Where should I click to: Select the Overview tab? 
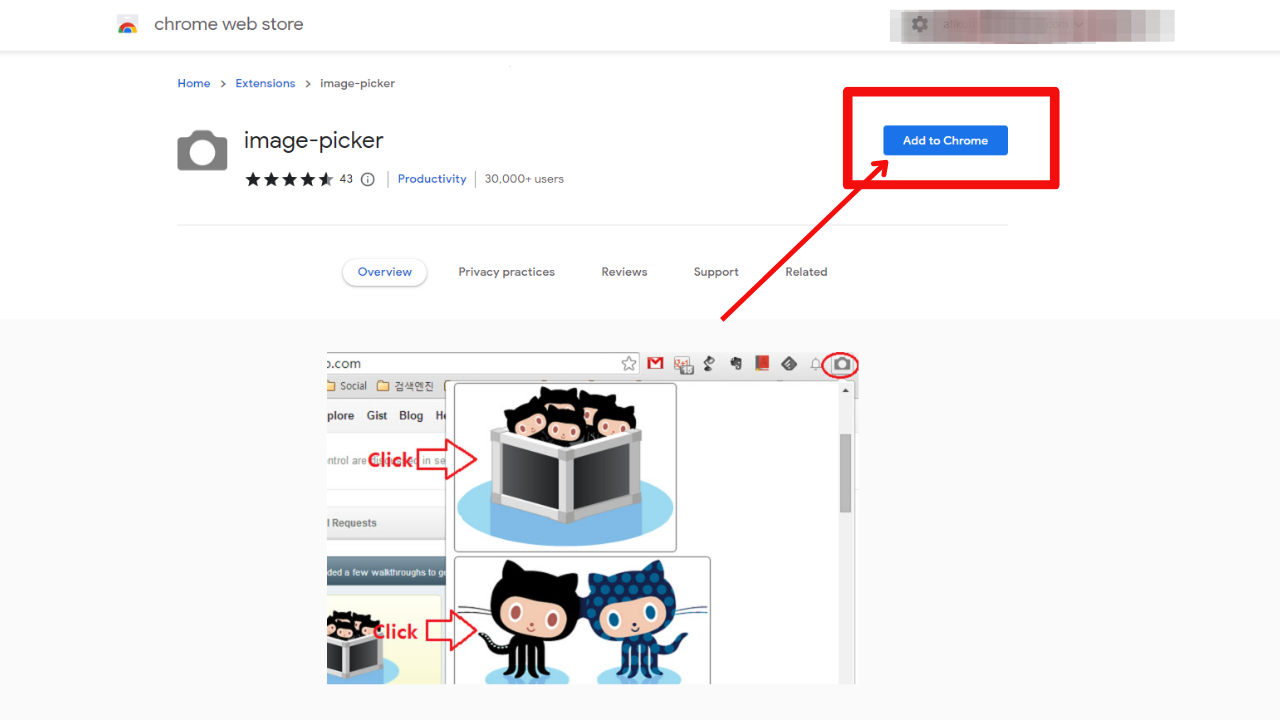point(385,272)
